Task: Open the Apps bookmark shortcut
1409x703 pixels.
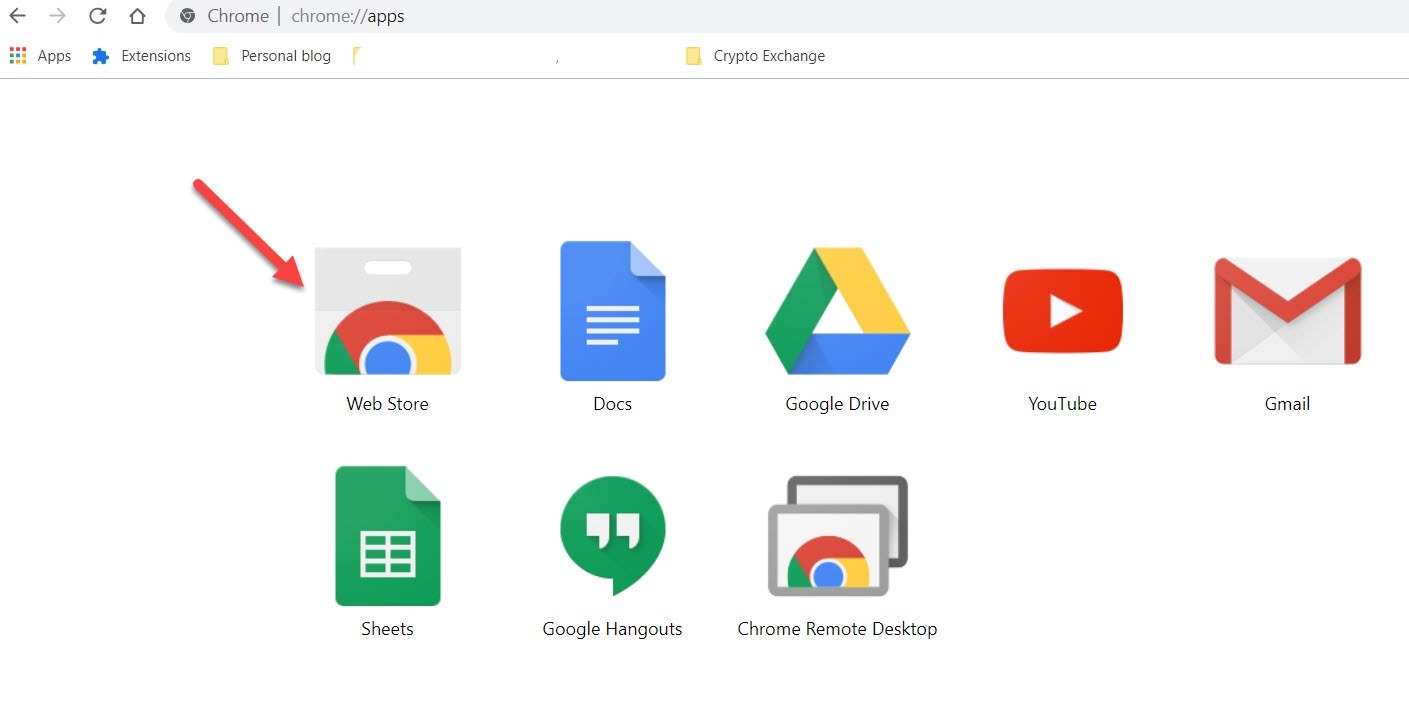Action: tap(40, 56)
